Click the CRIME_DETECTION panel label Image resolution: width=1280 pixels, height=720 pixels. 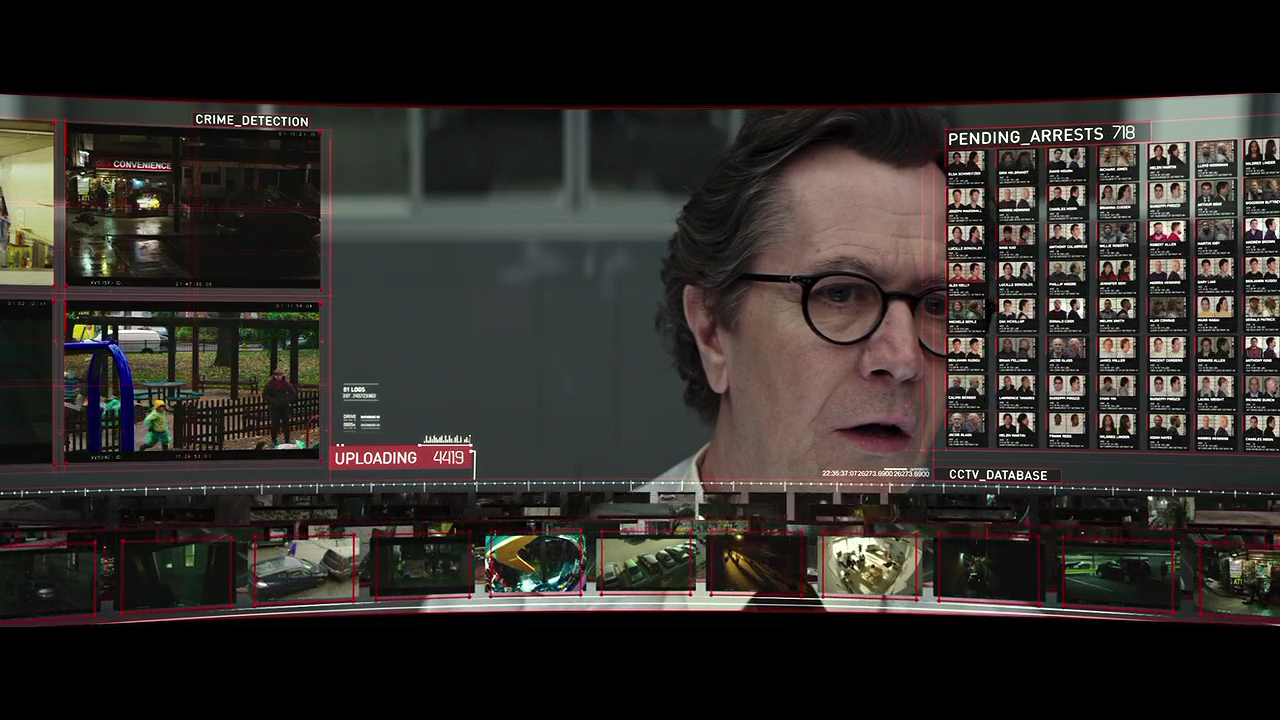pos(252,120)
